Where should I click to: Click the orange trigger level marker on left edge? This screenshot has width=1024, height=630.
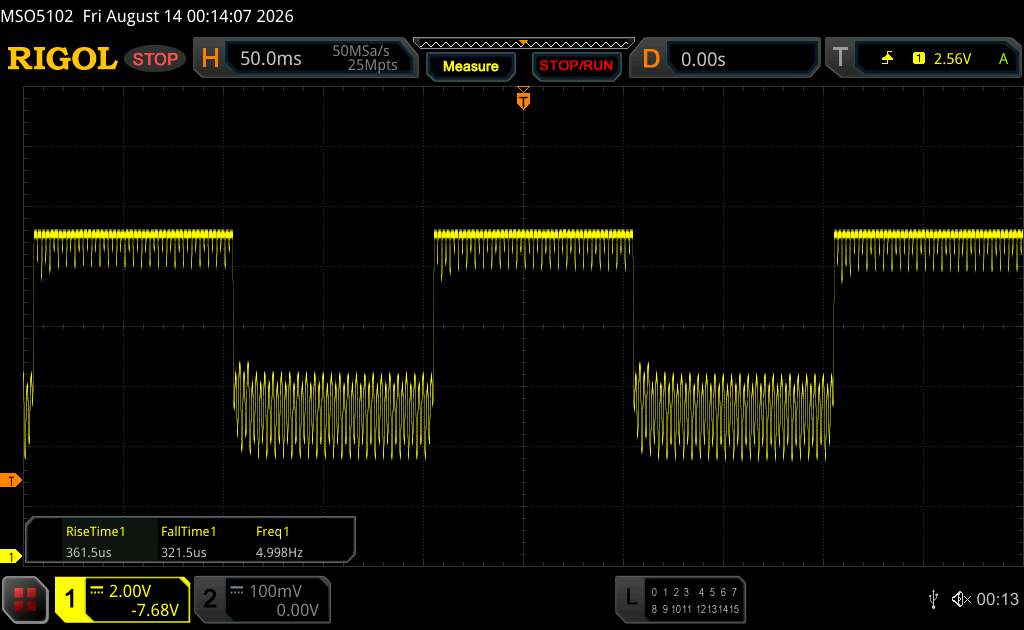click(10, 480)
